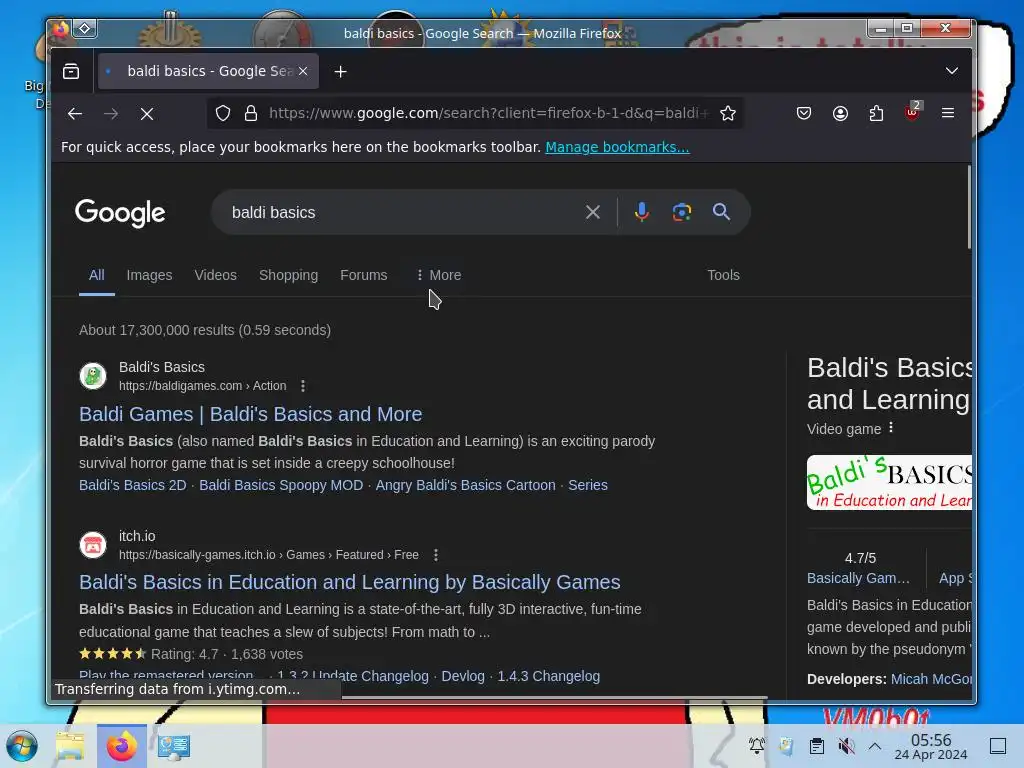Click into the Google search box

point(398,212)
